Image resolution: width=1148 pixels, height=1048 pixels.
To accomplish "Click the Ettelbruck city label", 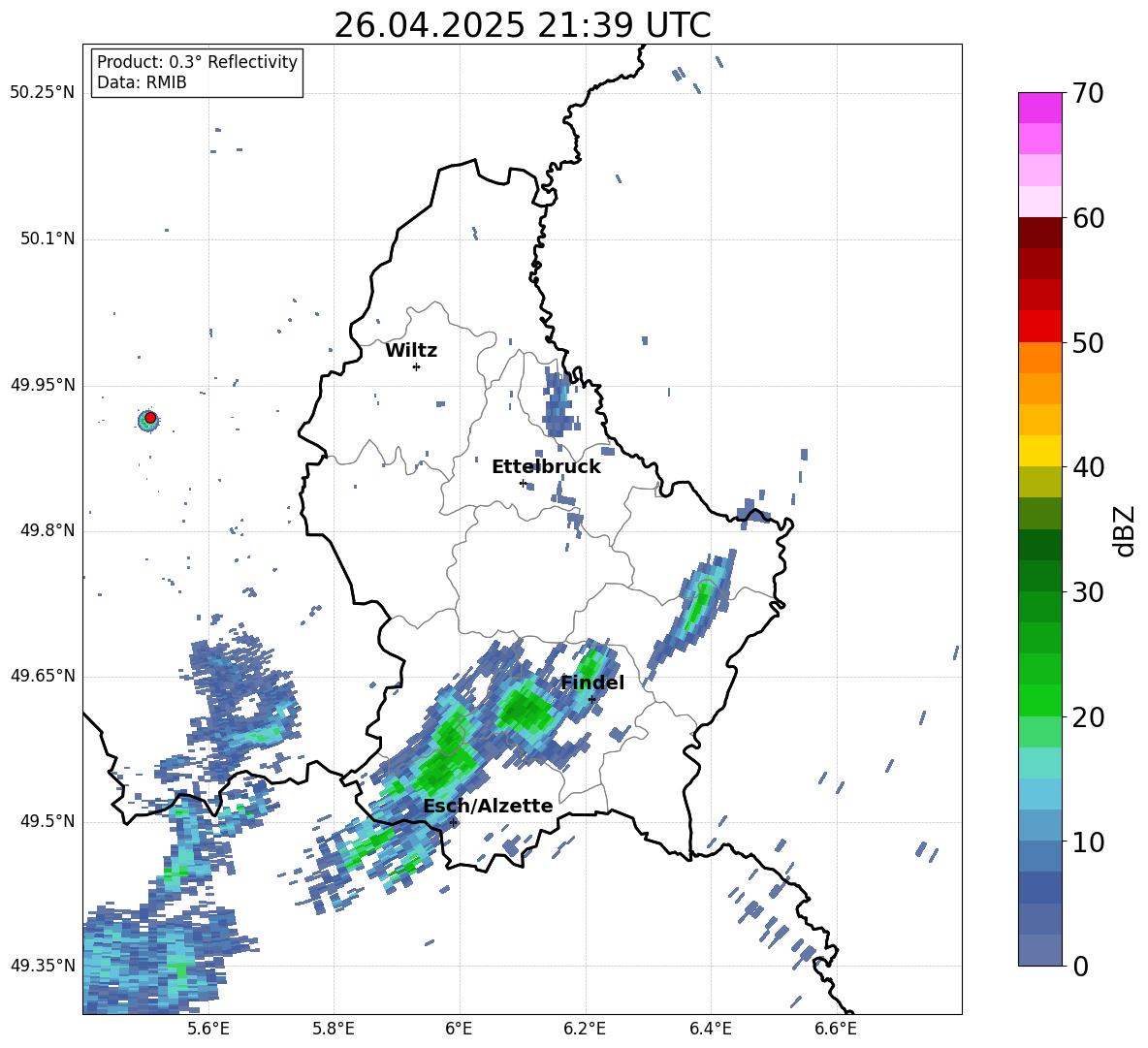I will (x=546, y=467).
